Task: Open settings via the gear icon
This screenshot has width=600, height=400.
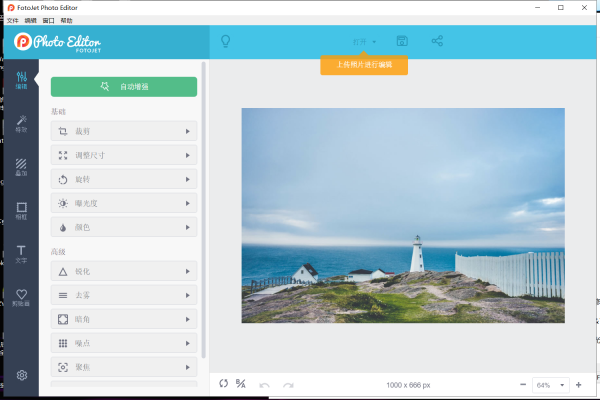Action: (22, 375)
